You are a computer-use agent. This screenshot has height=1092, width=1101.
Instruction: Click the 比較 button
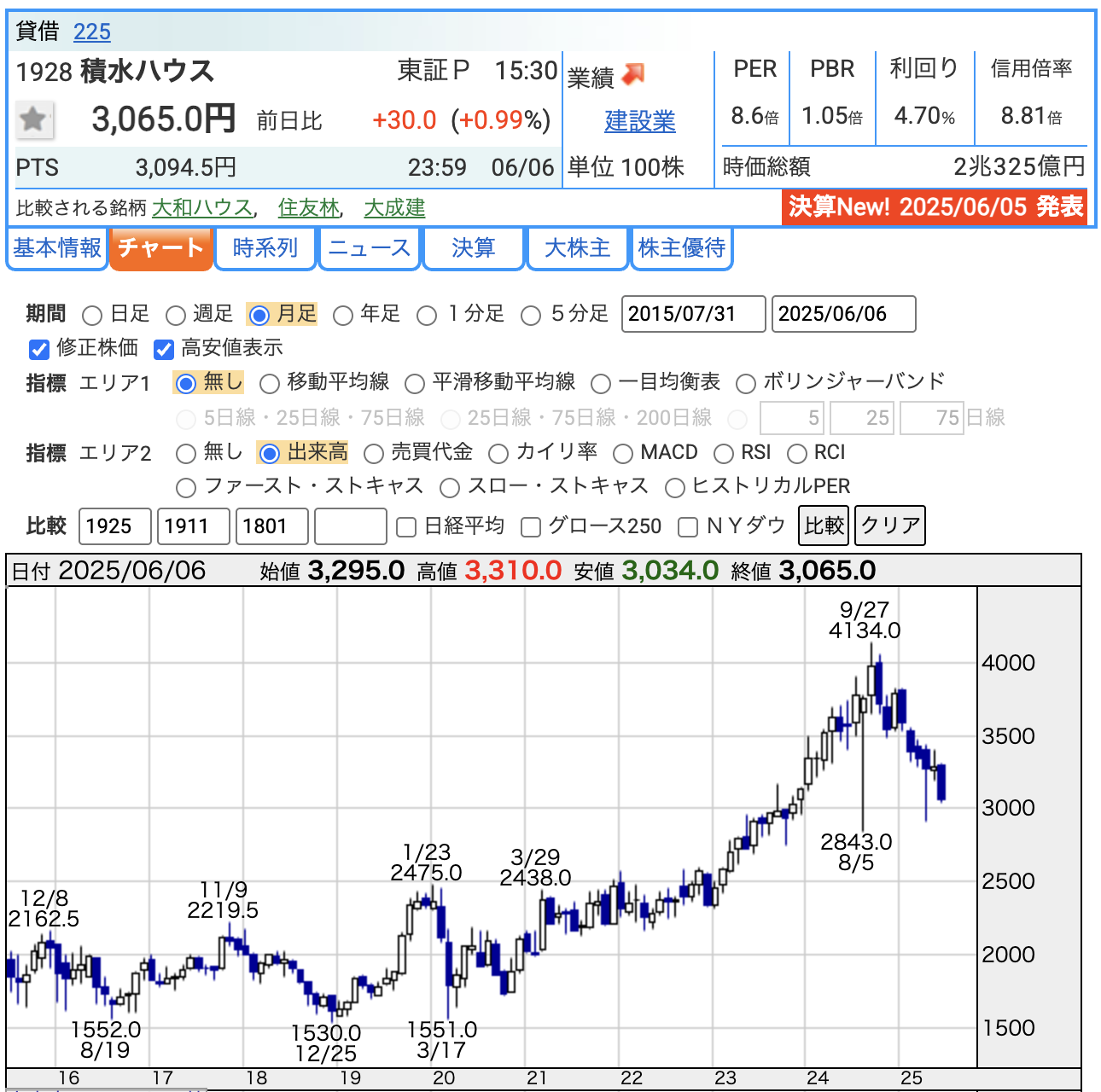point(824,526)
